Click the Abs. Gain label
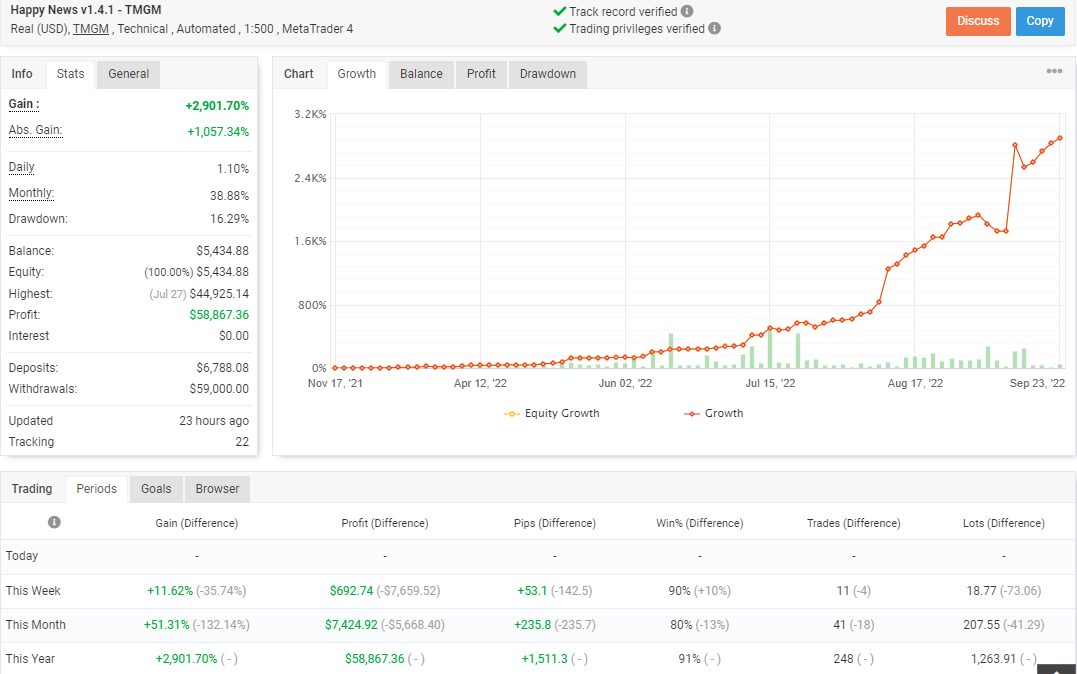This screenshot has height=674, width=1077. [x=35, y=131]
